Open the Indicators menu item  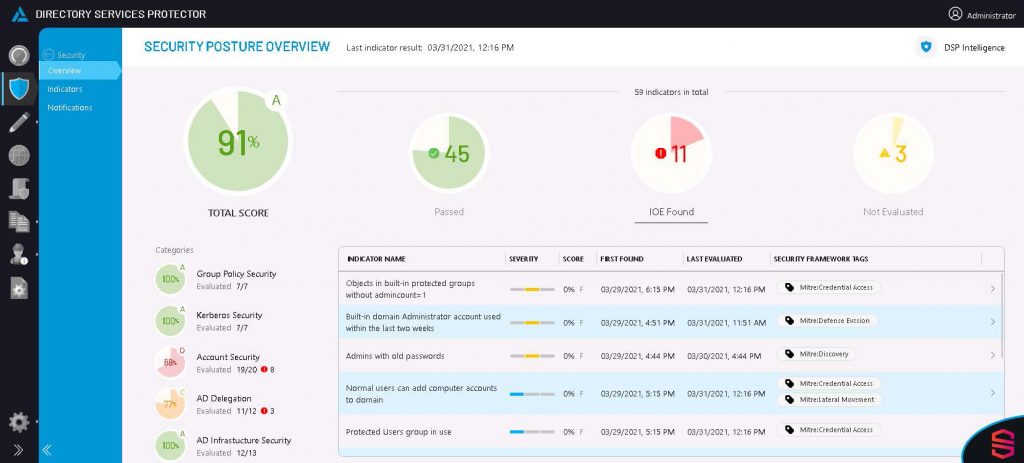coord(65,89)
